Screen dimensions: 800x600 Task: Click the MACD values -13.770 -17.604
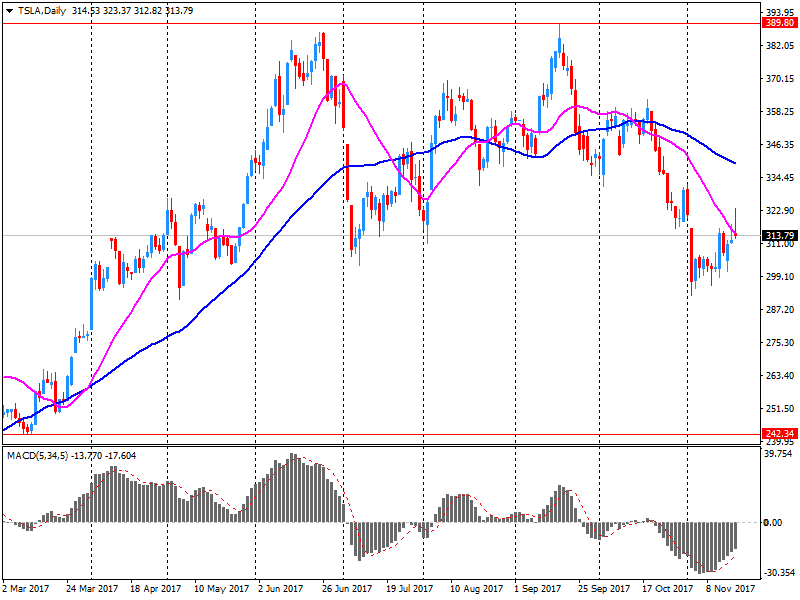pyautogui.click(x=103, y=456)
